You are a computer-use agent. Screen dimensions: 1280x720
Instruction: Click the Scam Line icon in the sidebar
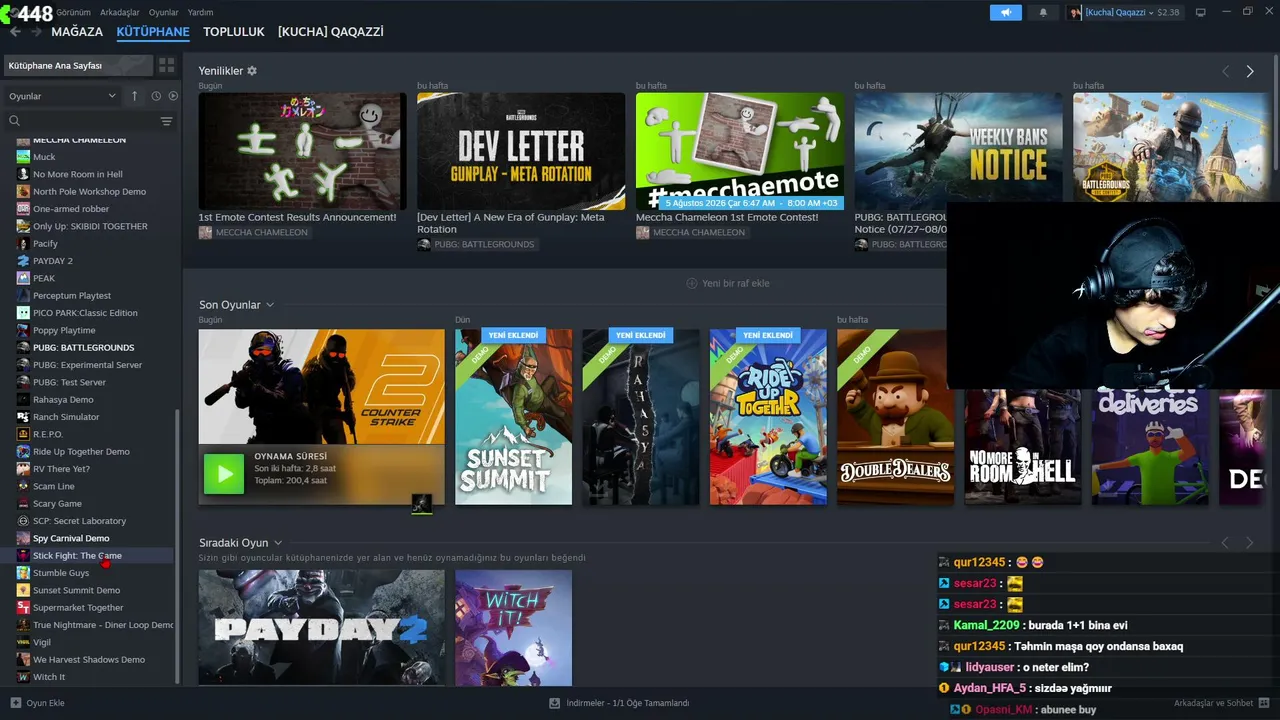(x=23, y=486)
